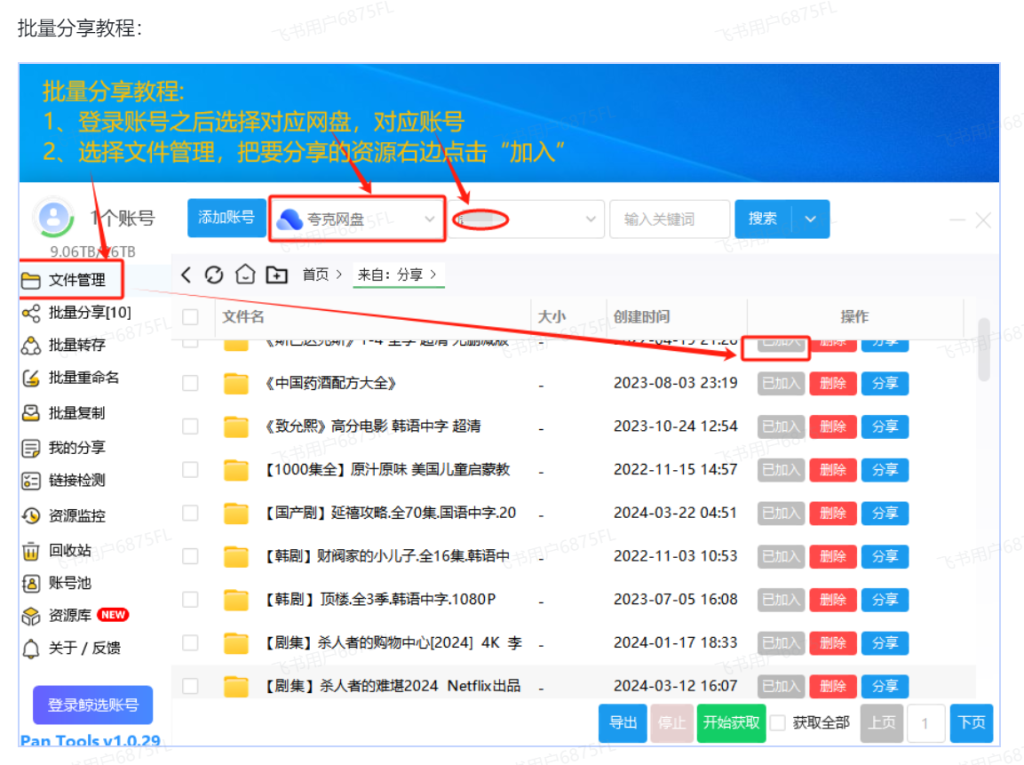Screen dimensions: 1024x765
Task: Tick the select-all checkbox in header
Action: pos(190,317)
